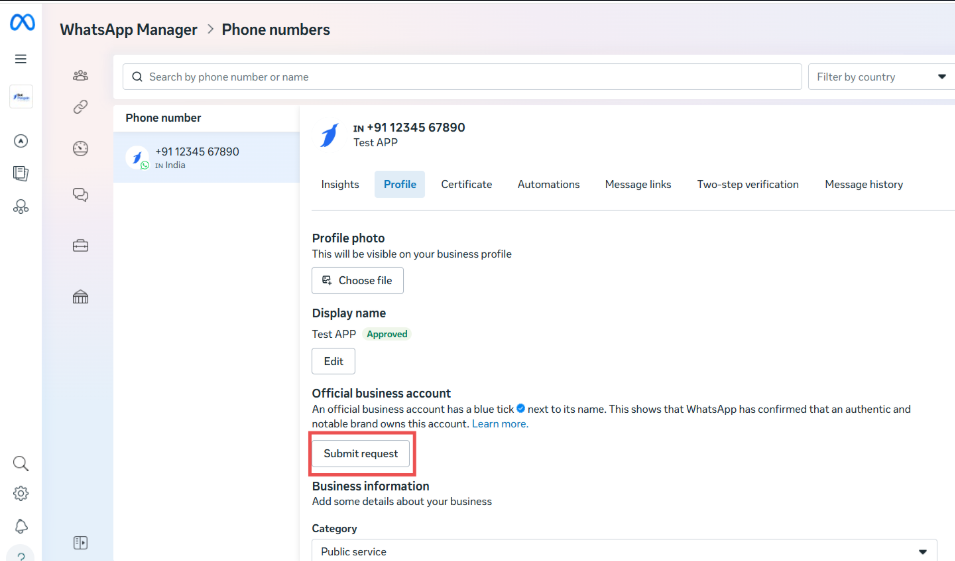Viewport: 955px width, 561px height.
Task: Follow the Learn more link
Action: click(x=500, y=424)
